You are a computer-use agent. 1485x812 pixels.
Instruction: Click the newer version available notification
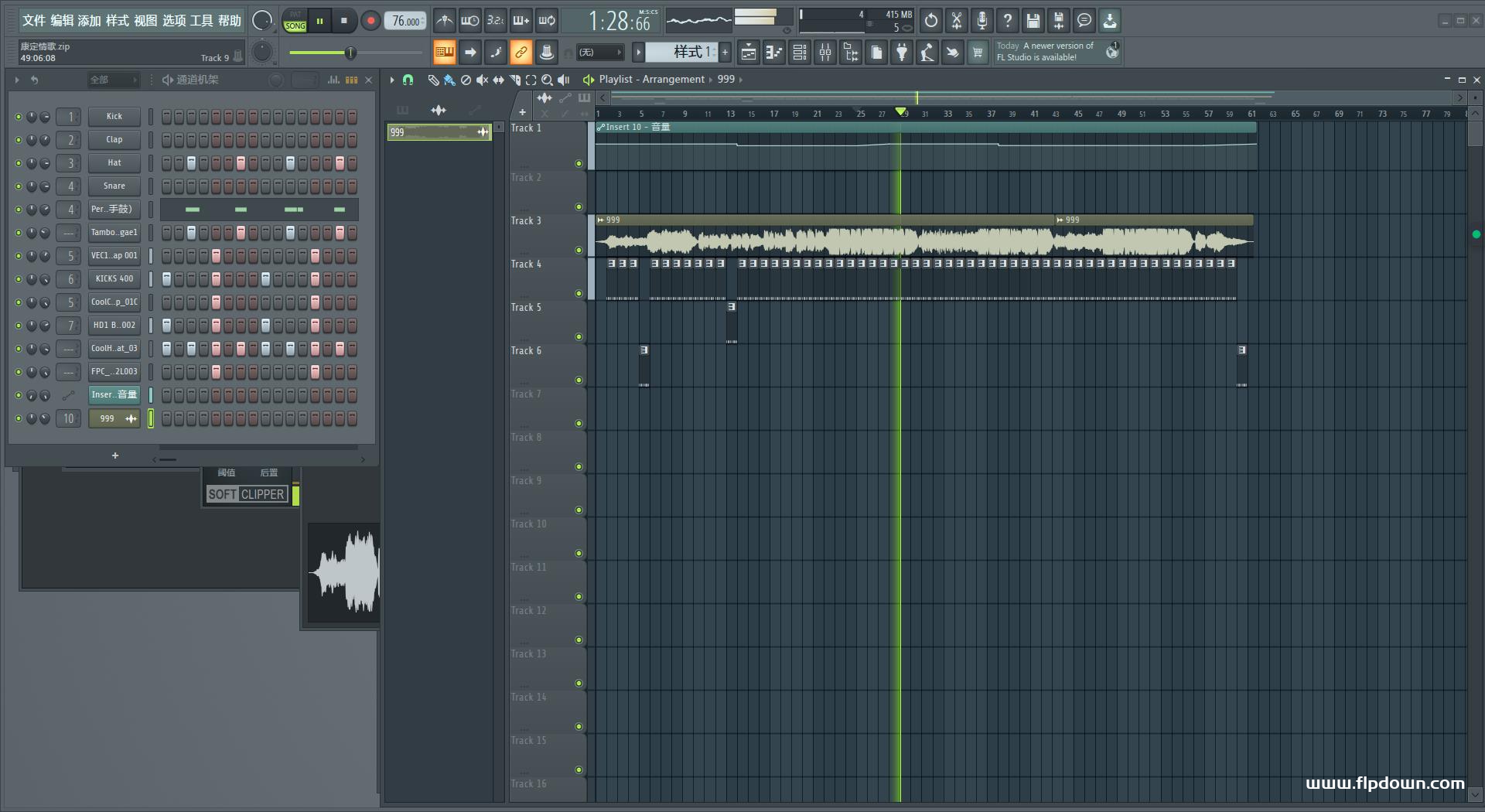click(1057, 52)
